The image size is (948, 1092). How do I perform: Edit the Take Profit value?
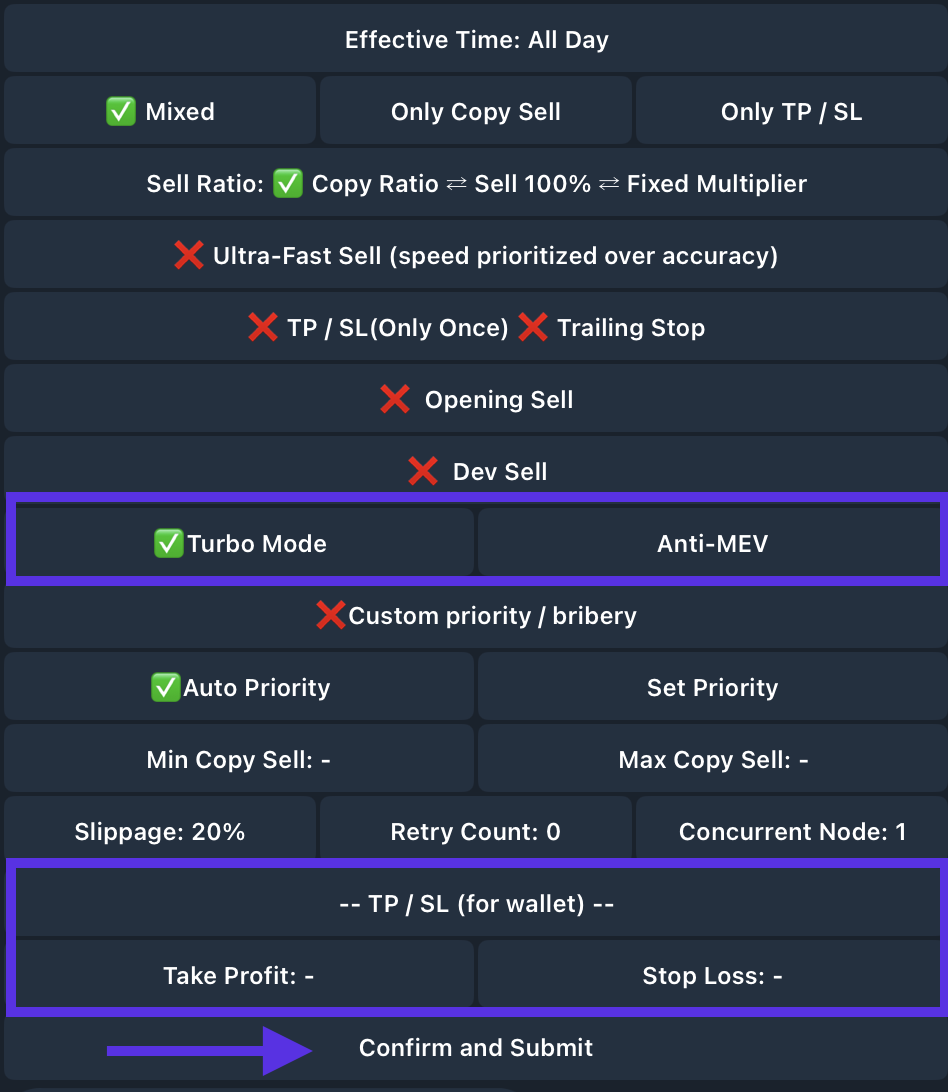(240, 976)
